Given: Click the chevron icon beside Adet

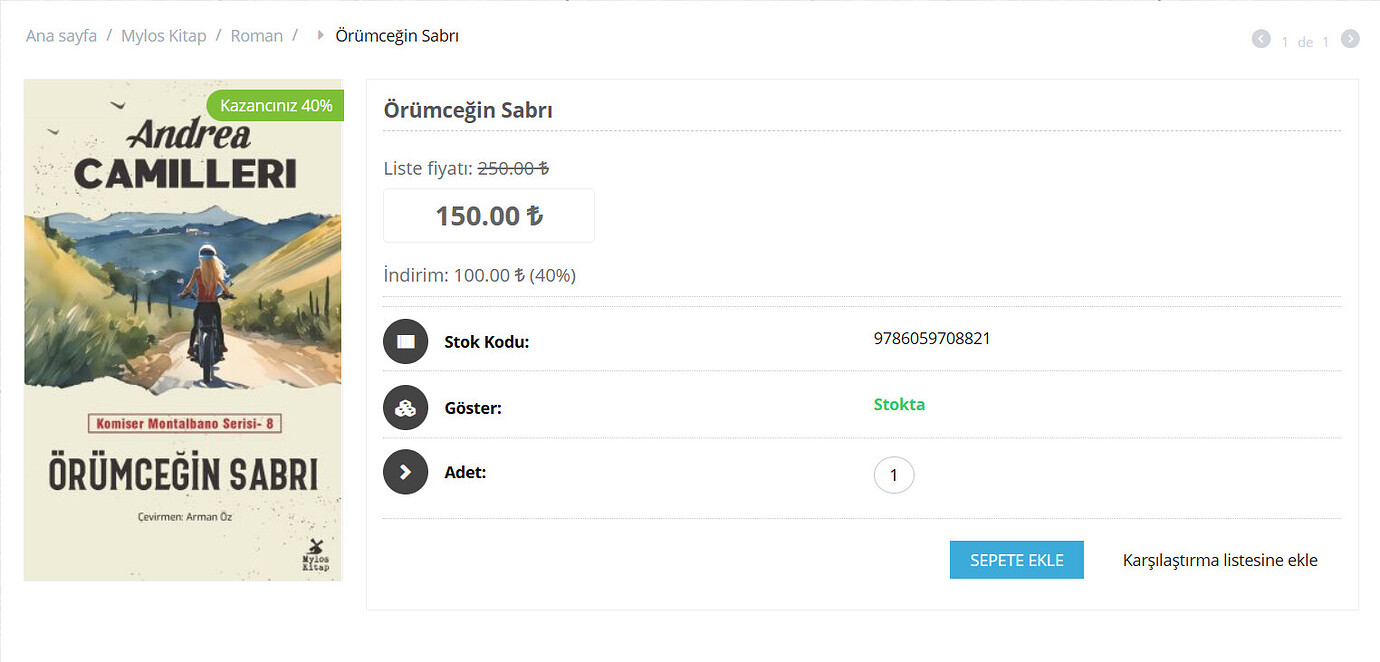Looking at the screenshot, I should coord(405,472).
